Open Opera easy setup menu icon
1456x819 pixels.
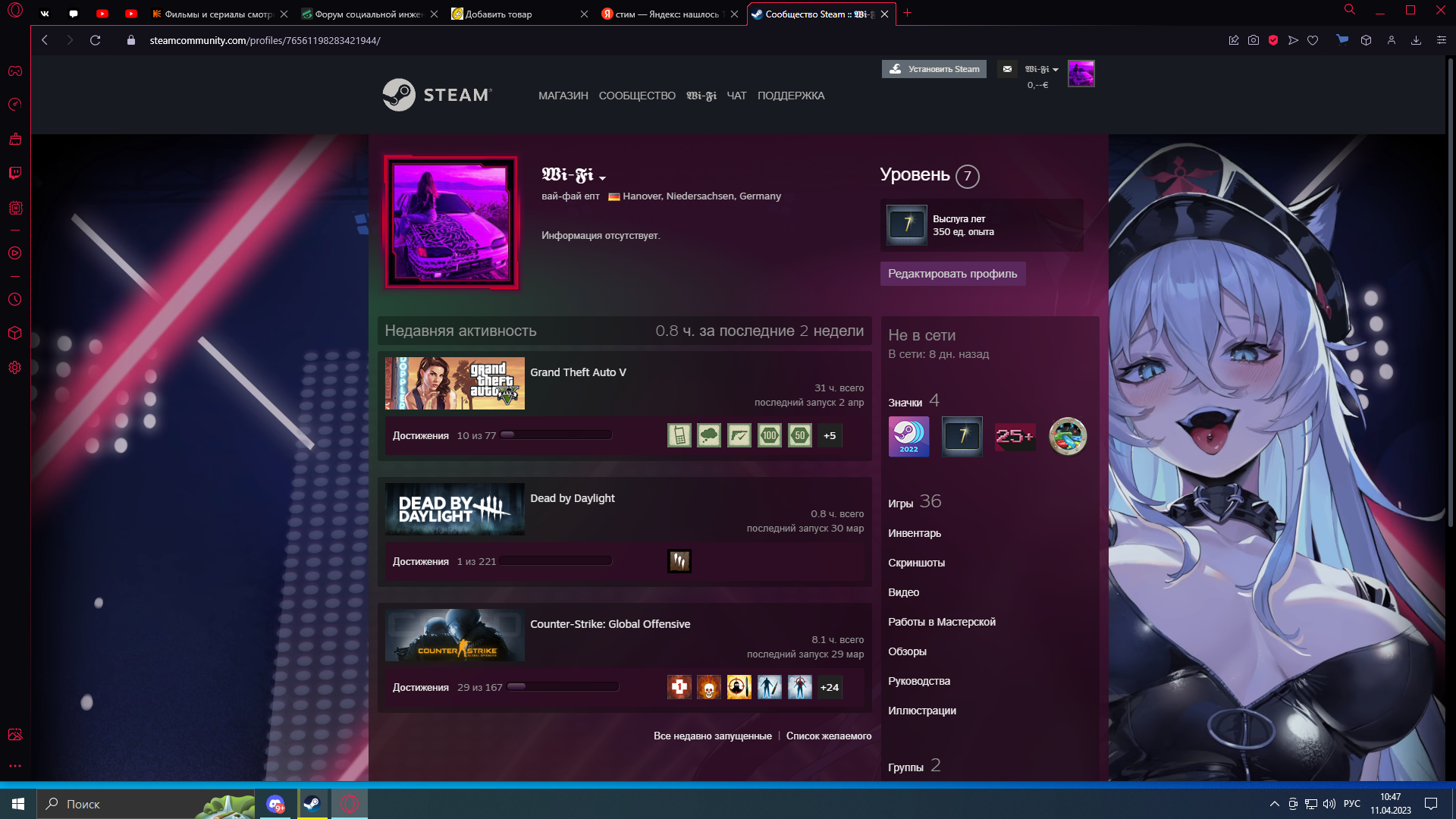point(1442,40)
